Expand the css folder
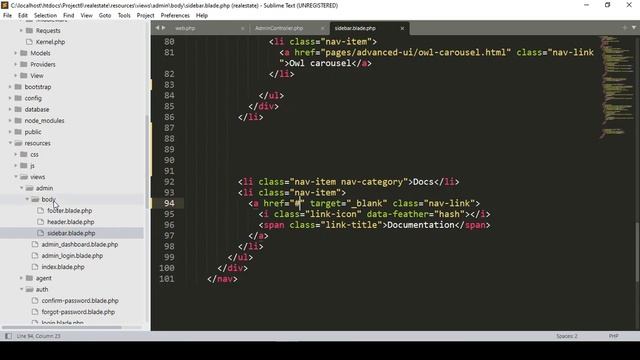The width and height of the screenshot is (640, 360). point(16,155)
